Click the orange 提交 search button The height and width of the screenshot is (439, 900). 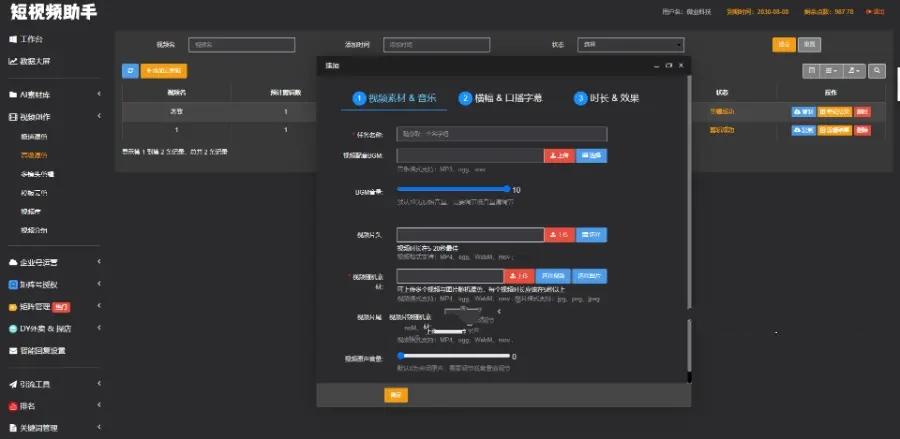pos(783,45)
